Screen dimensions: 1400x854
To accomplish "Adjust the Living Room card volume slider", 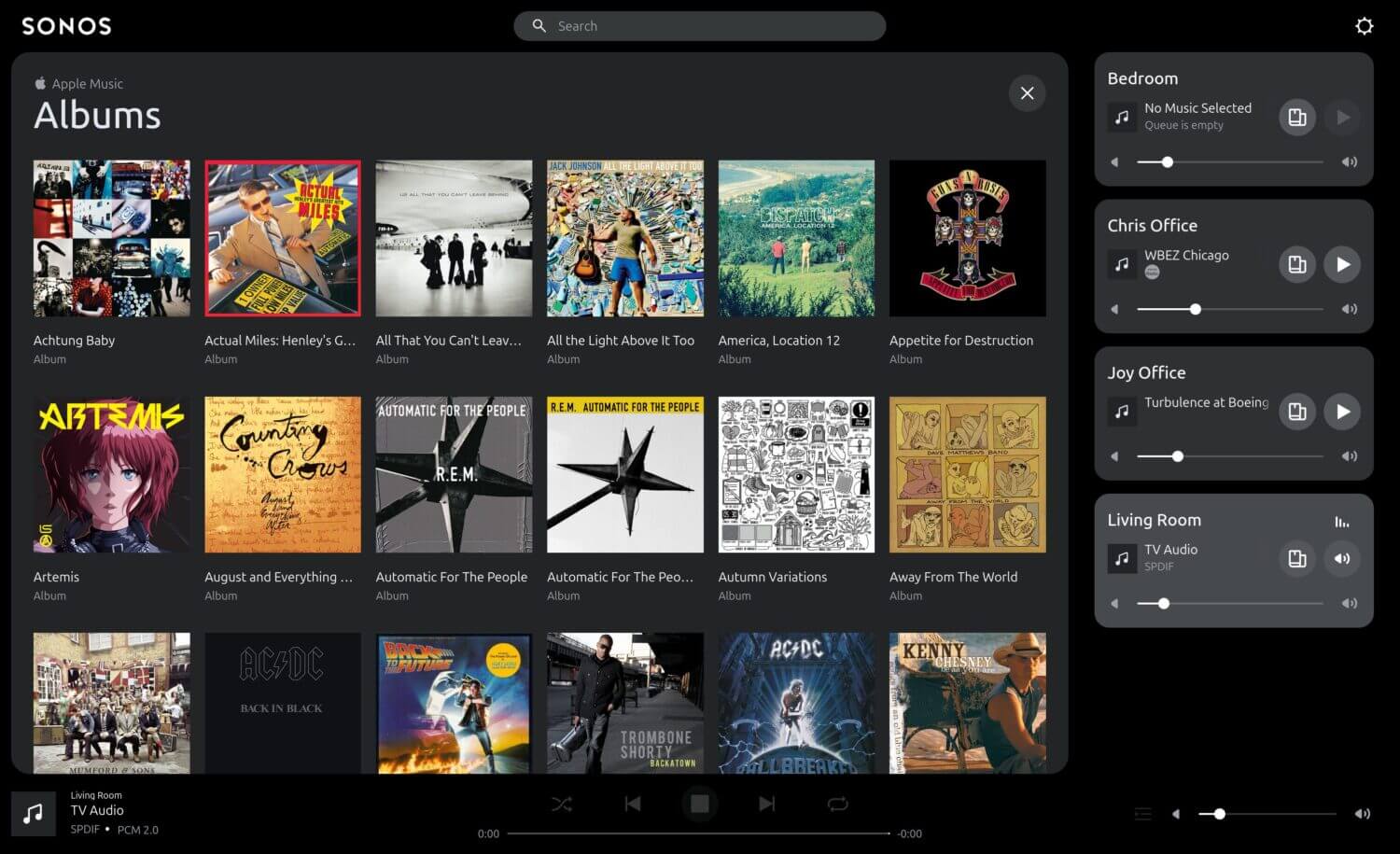I will tap(1229, 604).
